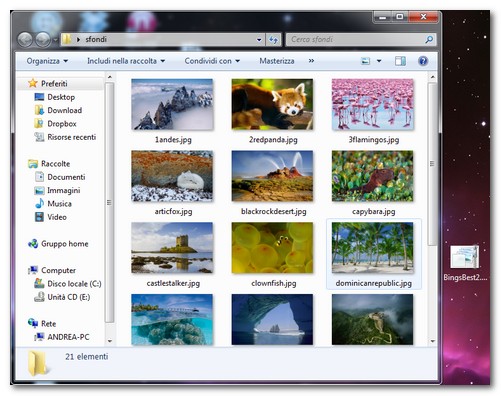
Task: Select the clownfish.jpg thumbnail
Action: coord(272,248)
